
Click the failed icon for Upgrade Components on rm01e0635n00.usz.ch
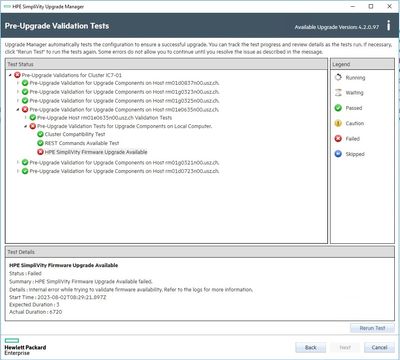pyautogui.click(x=25, y=109)
